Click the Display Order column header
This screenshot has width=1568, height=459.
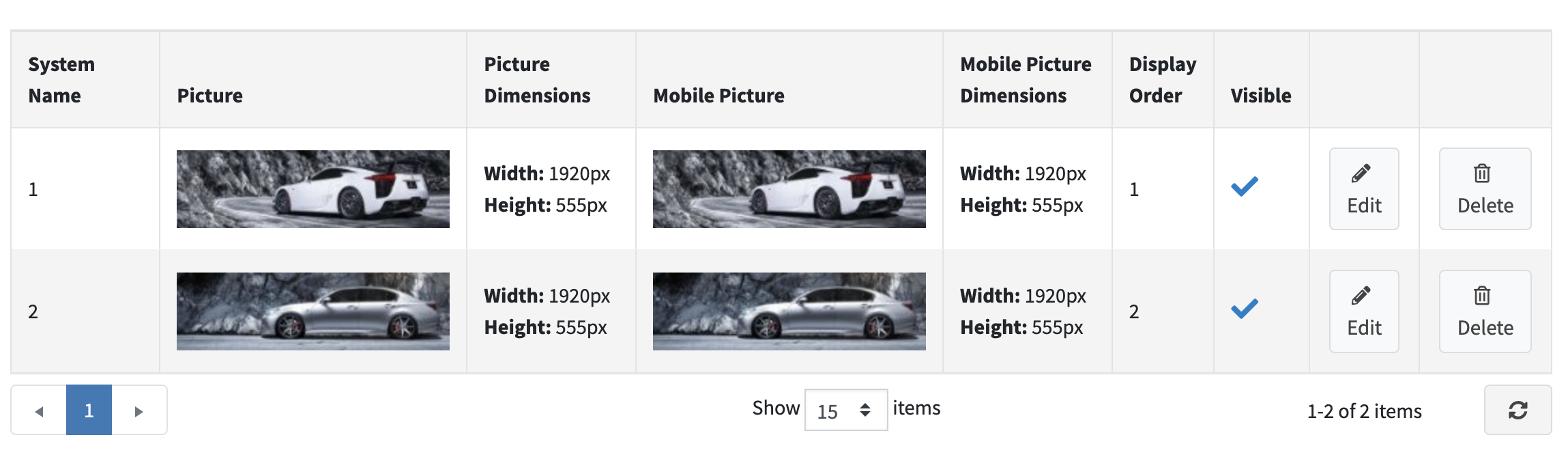(1162, 79)
